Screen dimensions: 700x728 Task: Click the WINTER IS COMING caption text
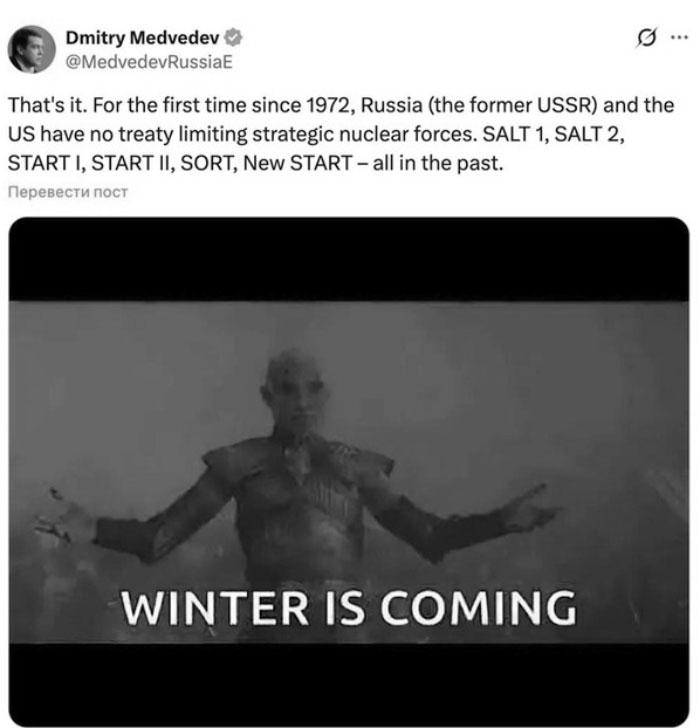pyautogui.click(x=349, y=608)
